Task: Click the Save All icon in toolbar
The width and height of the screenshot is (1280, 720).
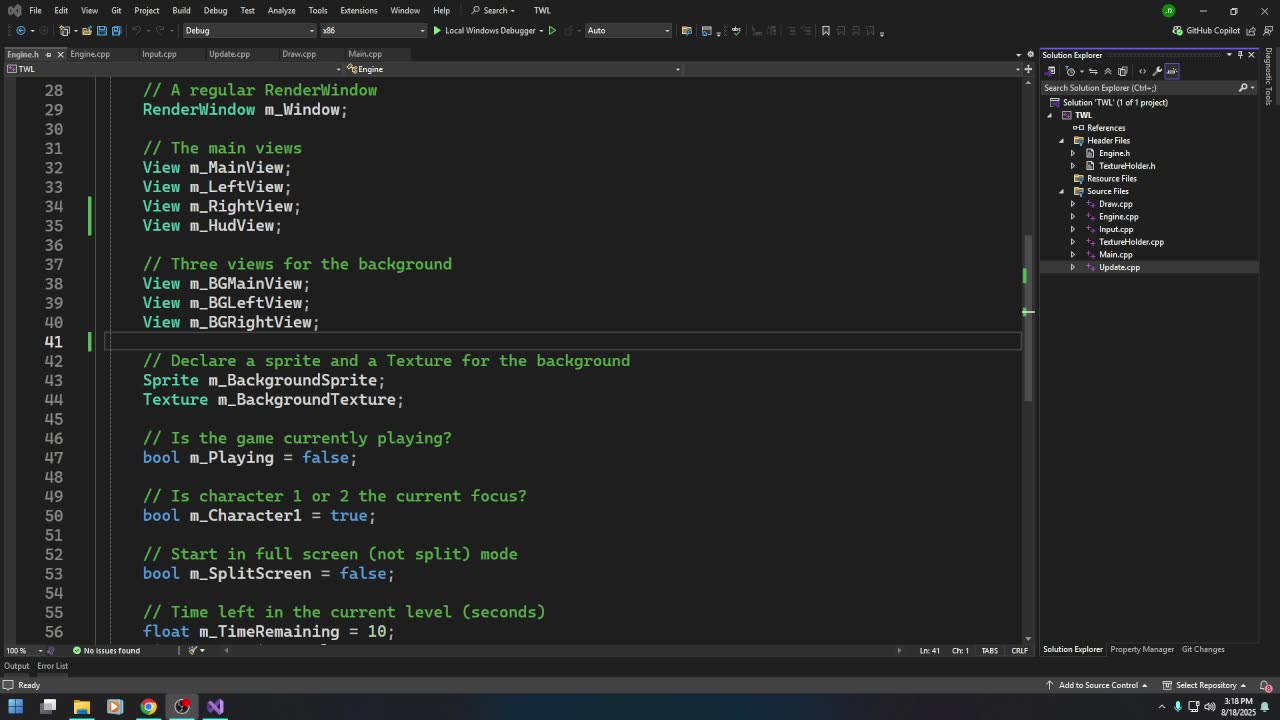Action: 116,30
